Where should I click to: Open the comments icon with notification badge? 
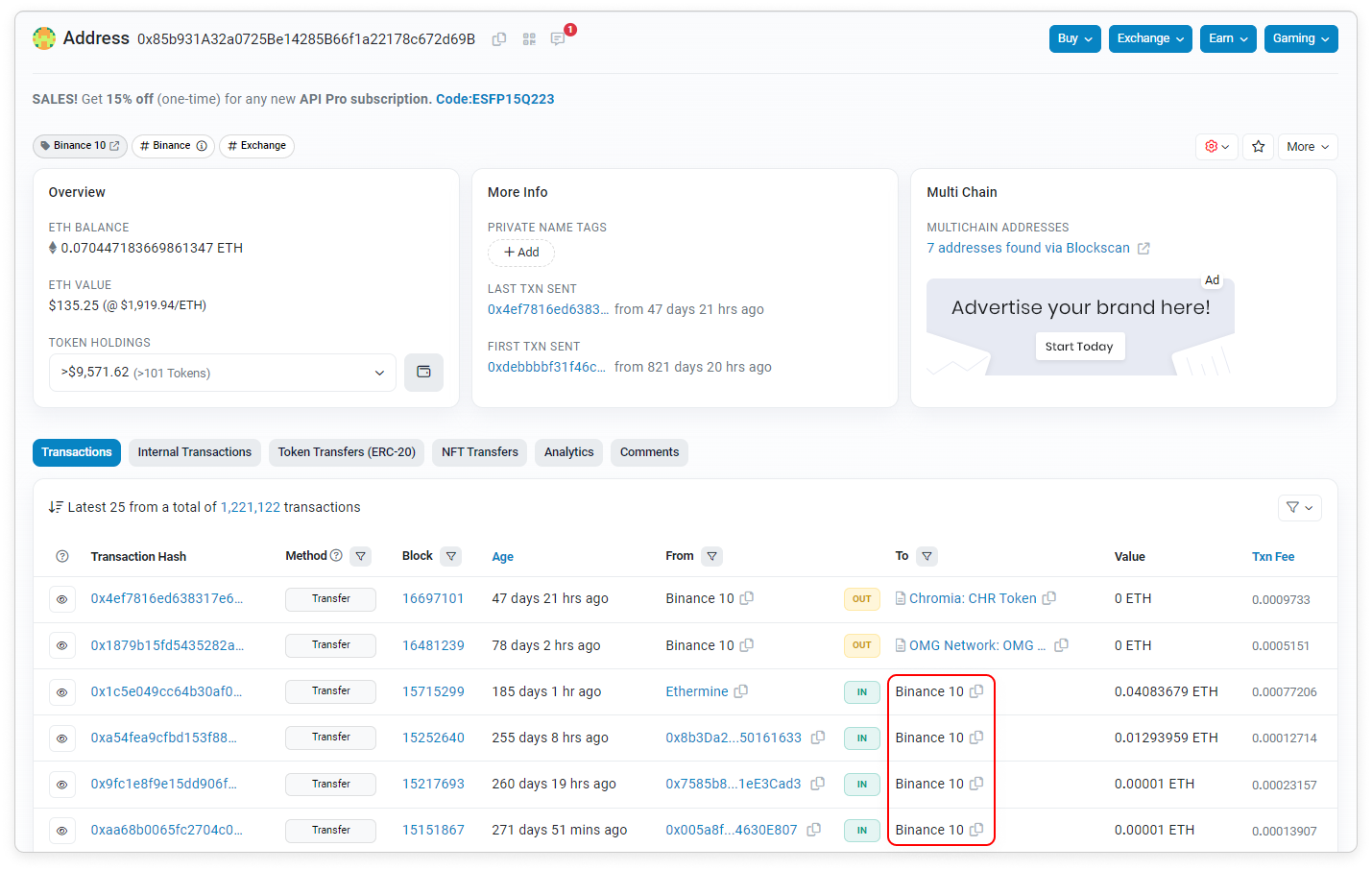[558, 39]
